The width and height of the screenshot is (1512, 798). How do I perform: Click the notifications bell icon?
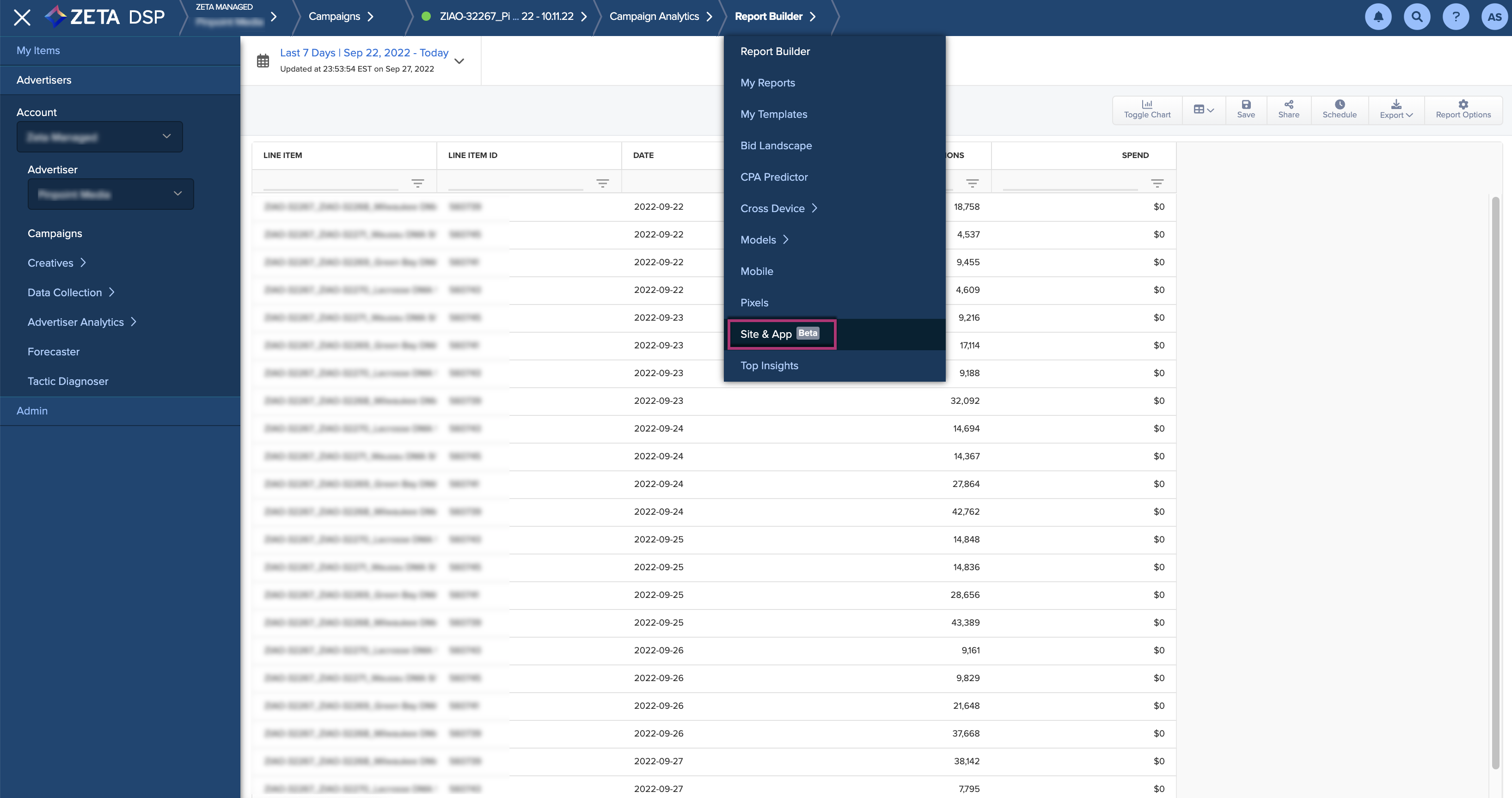pos(1377,17)
